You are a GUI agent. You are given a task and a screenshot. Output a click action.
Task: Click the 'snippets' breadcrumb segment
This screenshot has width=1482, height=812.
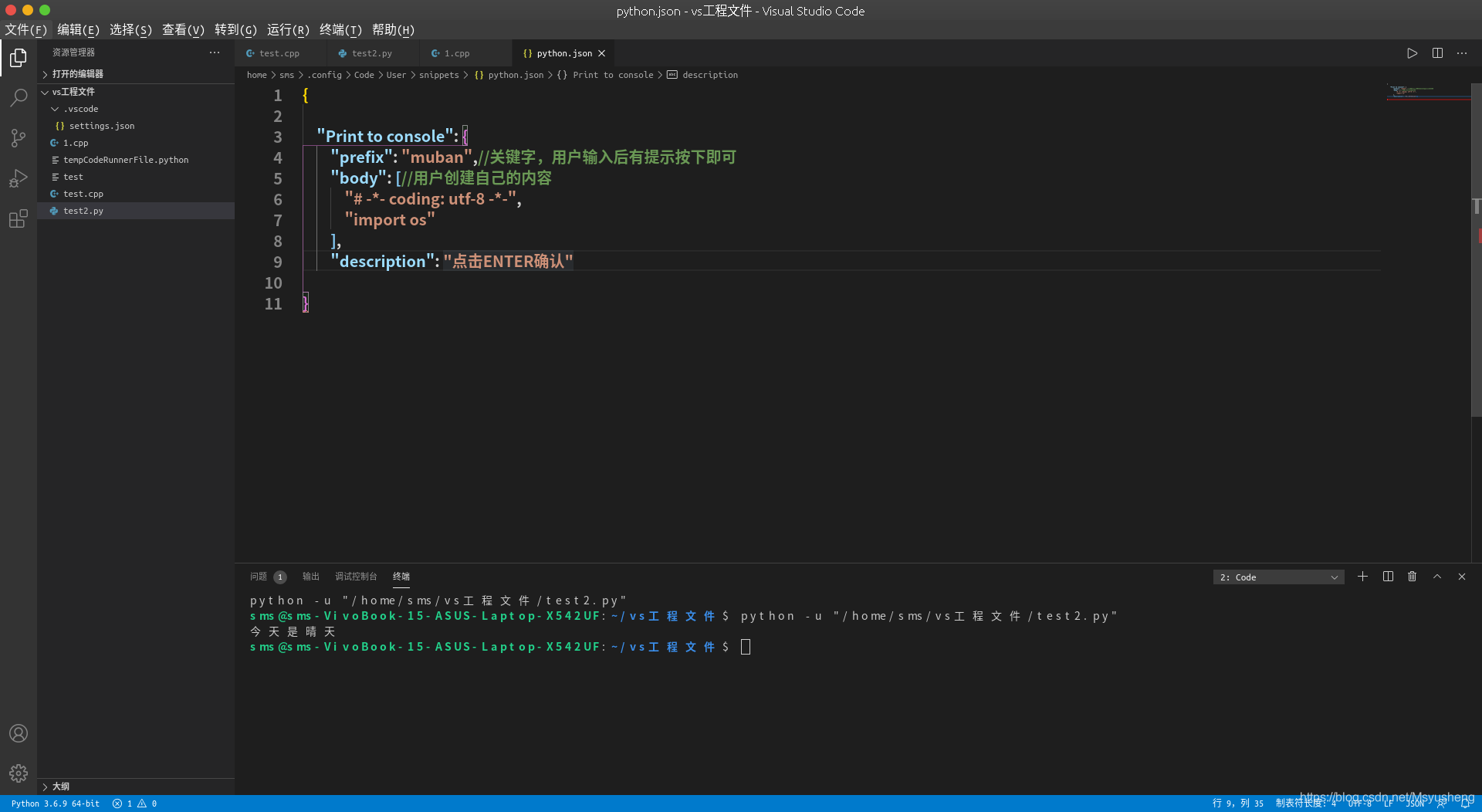coord(438,75)
